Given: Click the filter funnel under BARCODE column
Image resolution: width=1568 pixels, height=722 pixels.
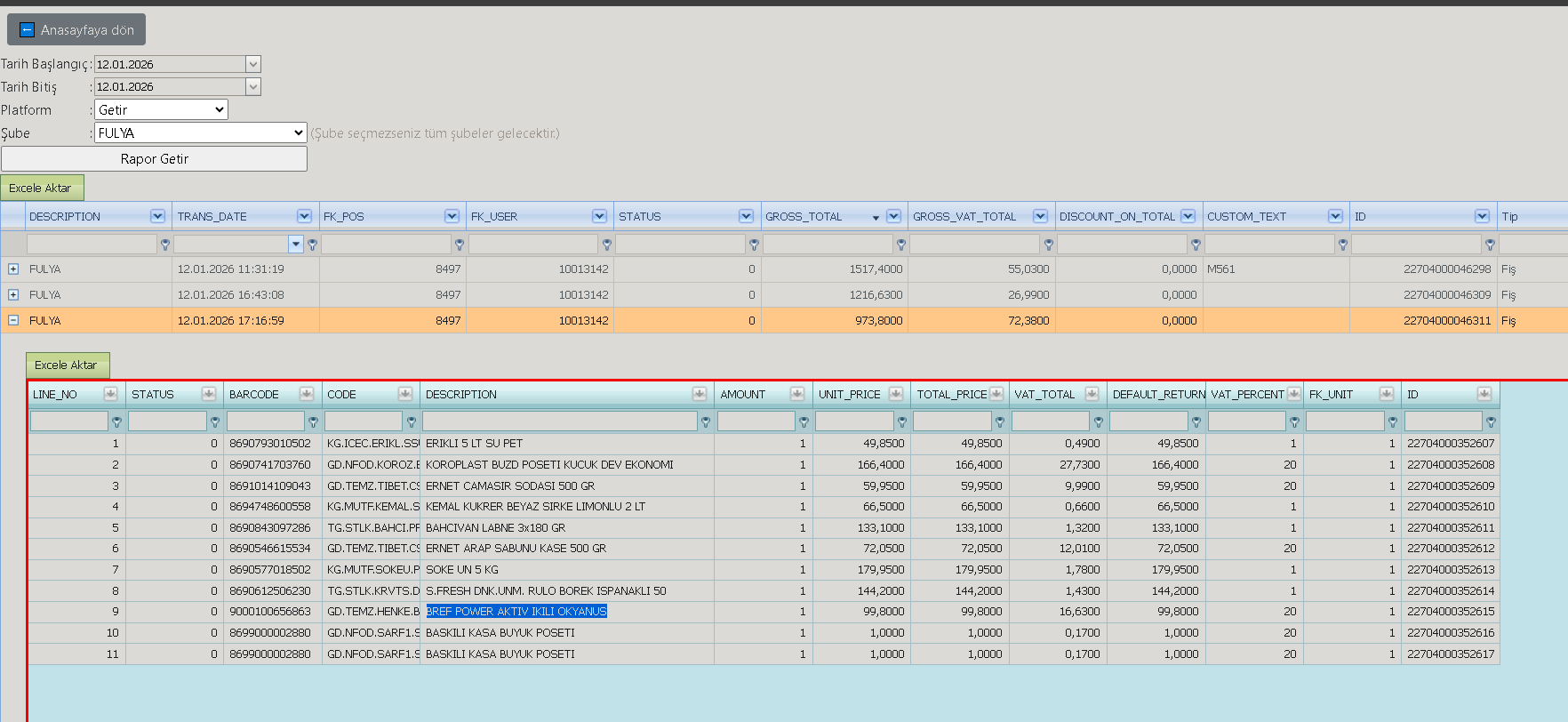Looking at the screenshot, I should 313,421.
